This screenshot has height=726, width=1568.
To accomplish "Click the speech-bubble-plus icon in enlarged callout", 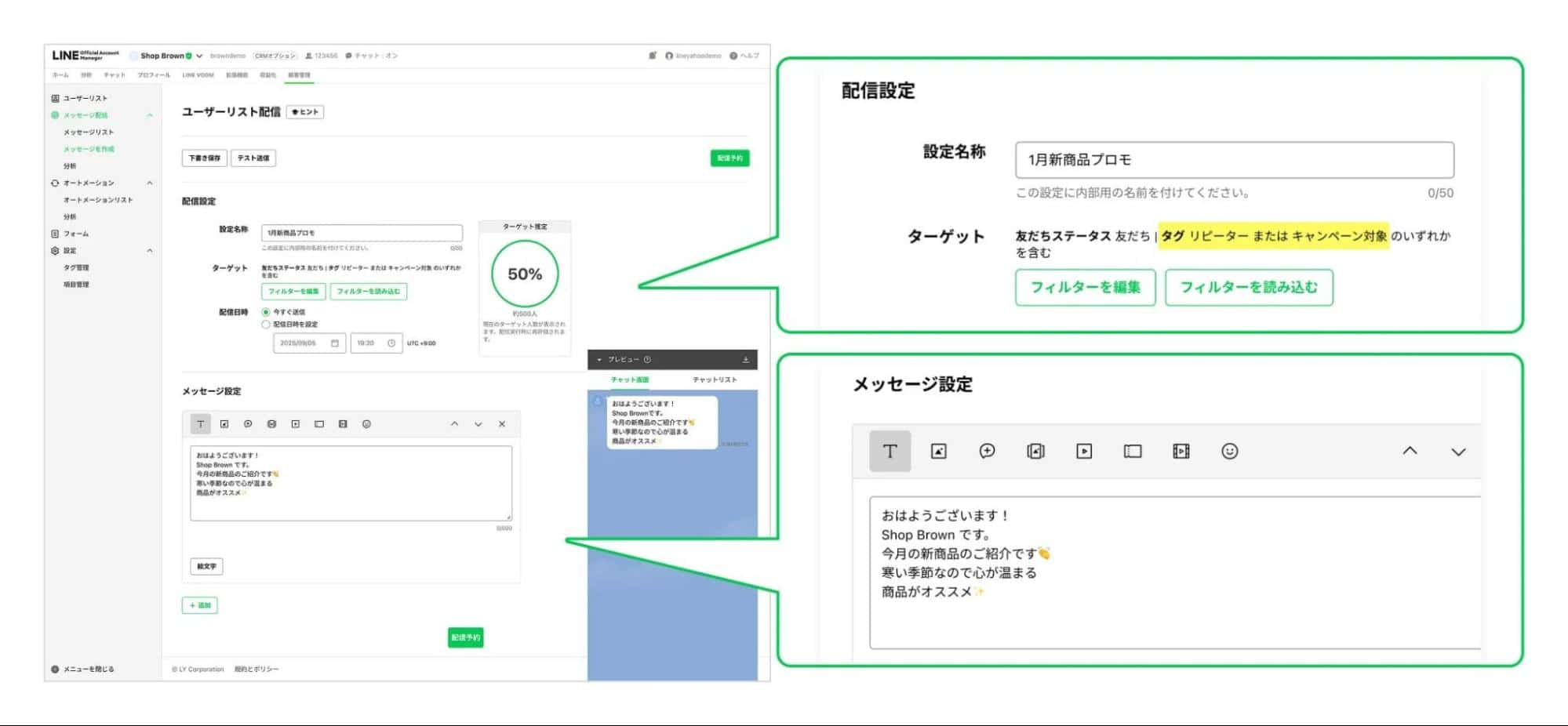I will click(x=988, y=451).
